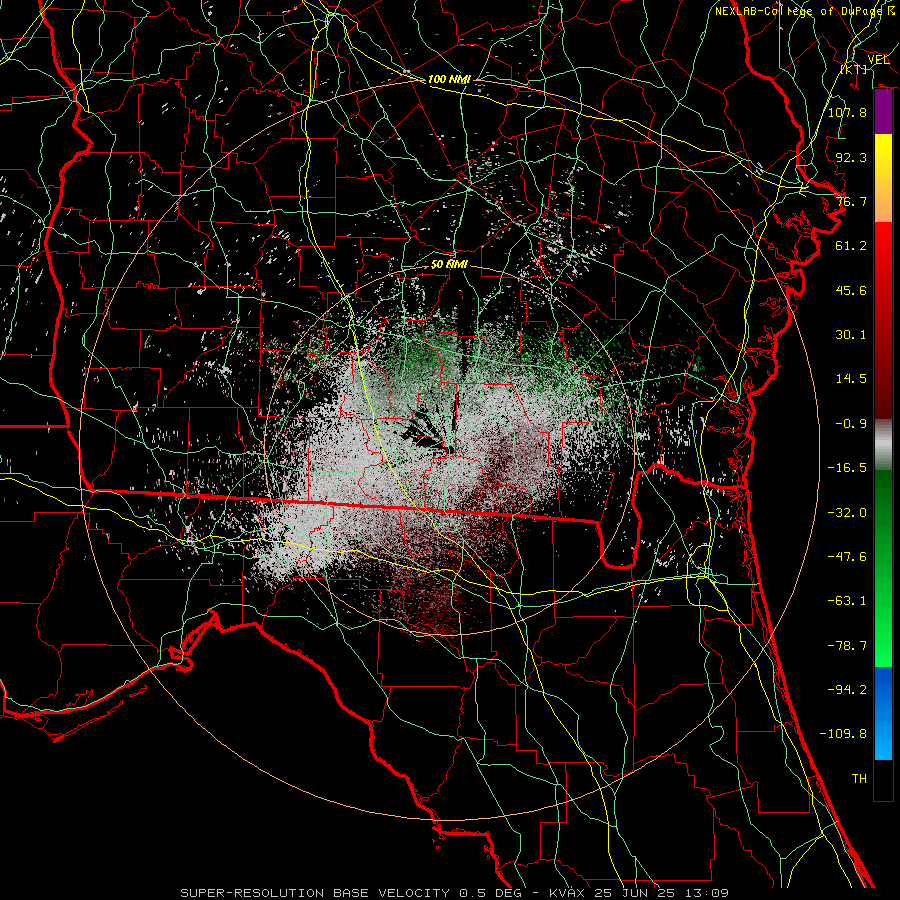Viewport: 900px width, 900px height.
Task: Click the -47.6 velocity scale value
Action: pyautogui.click(x=847, y=557)
